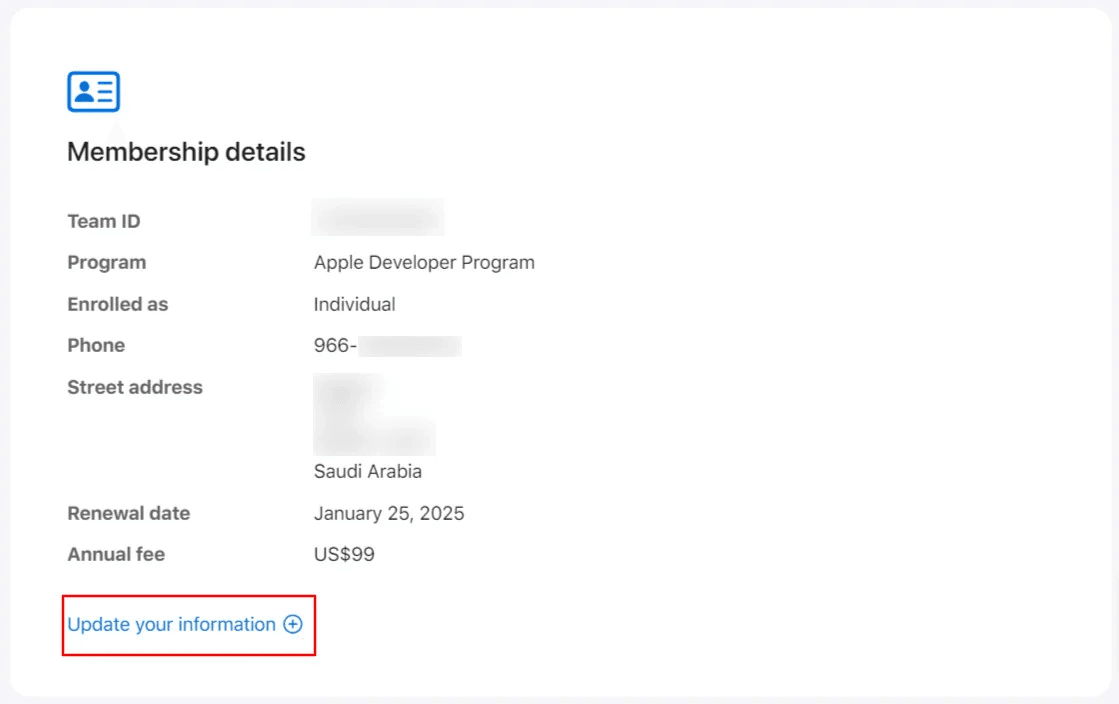Select the US$99 fee amount

pos(344,553)
